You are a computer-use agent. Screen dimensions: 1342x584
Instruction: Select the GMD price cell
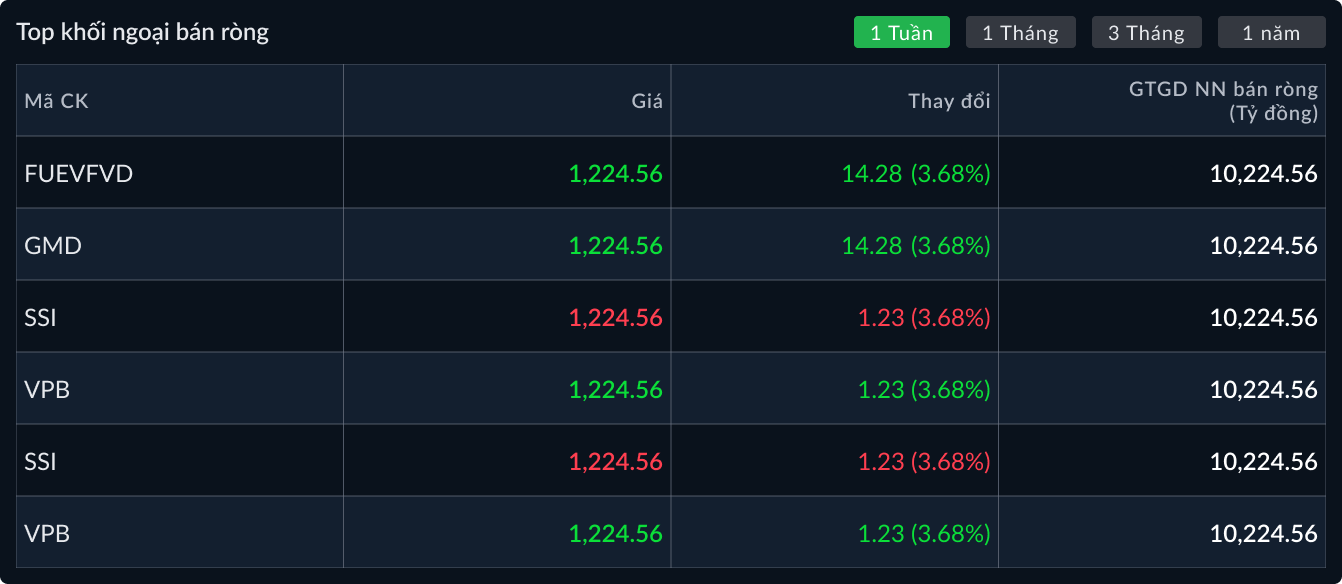(x=615, y=246)
